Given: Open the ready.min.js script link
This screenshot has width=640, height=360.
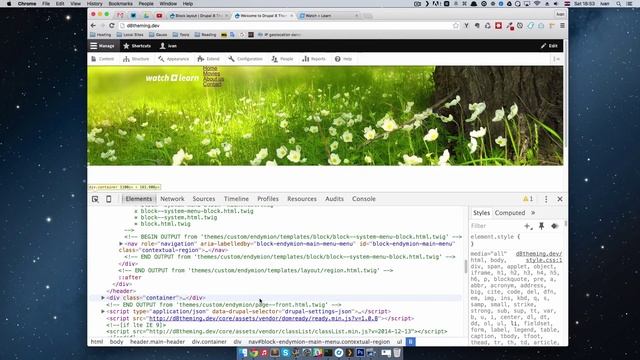Looking at the screenshot, I should click(x=264, y=318).
